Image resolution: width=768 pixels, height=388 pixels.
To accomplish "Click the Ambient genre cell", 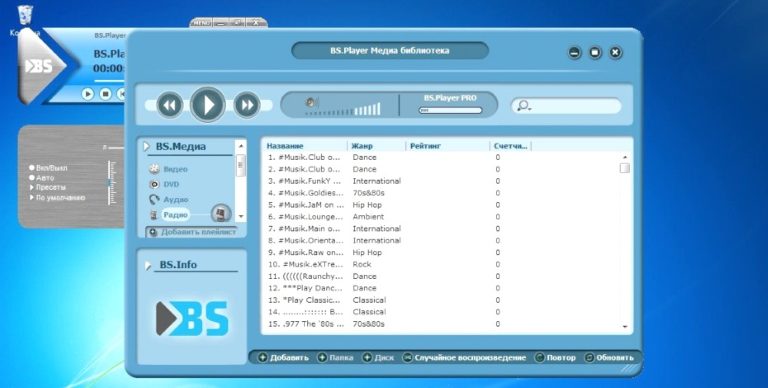I will click(368, 217).
